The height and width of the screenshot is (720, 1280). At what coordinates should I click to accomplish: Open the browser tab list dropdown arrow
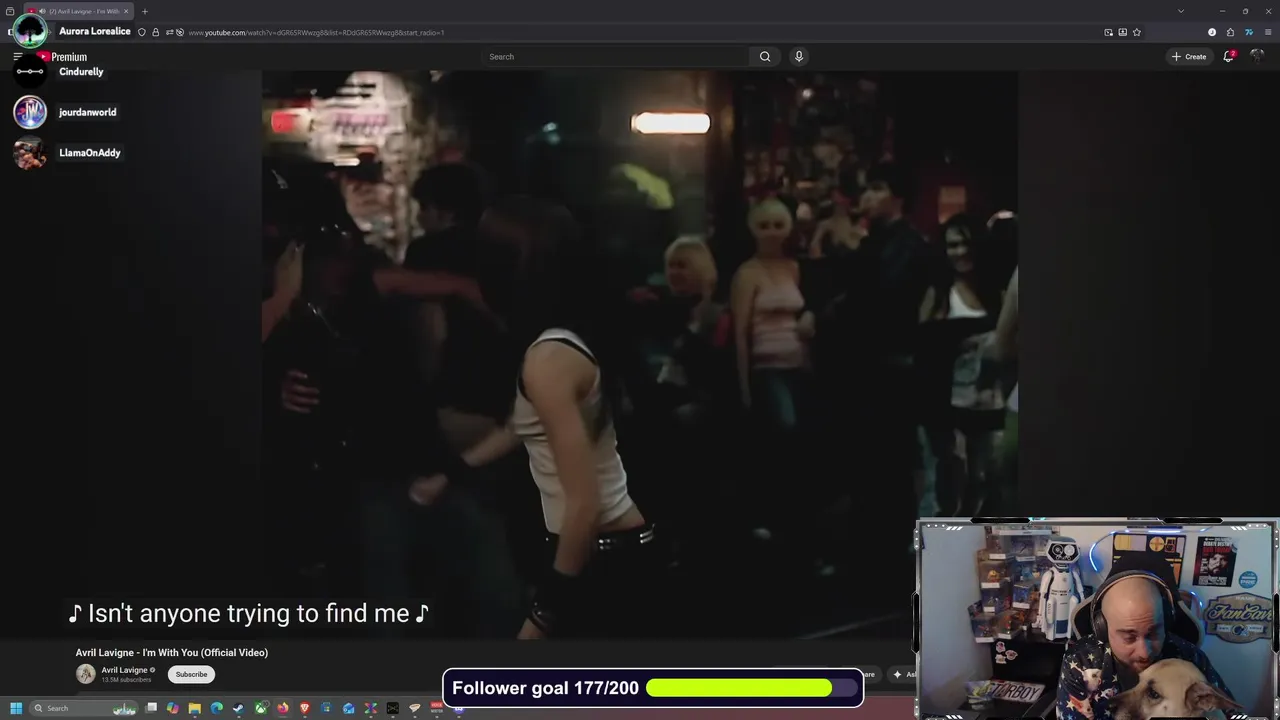point(1181,11)
